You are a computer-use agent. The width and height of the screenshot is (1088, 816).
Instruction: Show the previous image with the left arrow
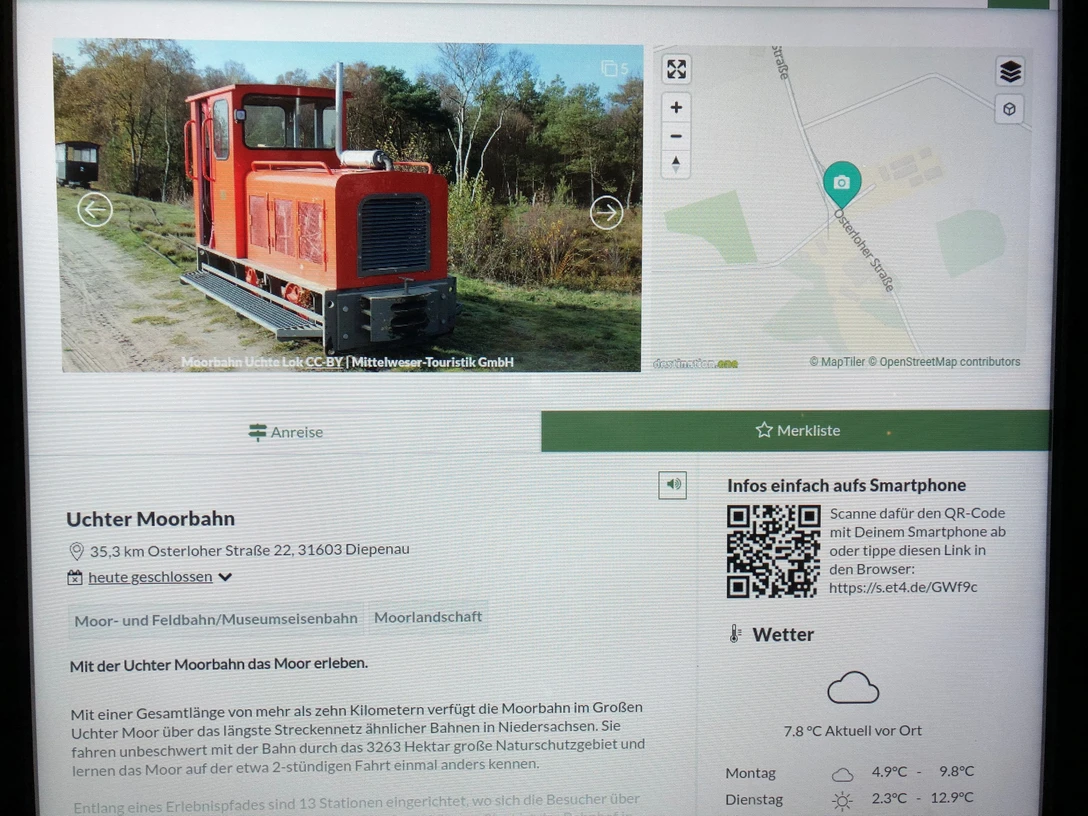(x=94, y=210)
